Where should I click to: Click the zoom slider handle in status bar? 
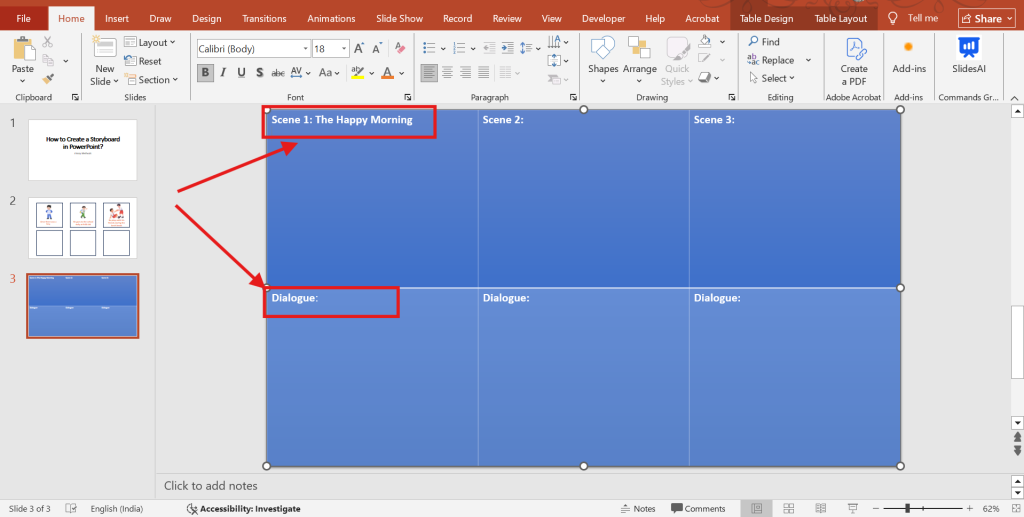pos(907,508)
